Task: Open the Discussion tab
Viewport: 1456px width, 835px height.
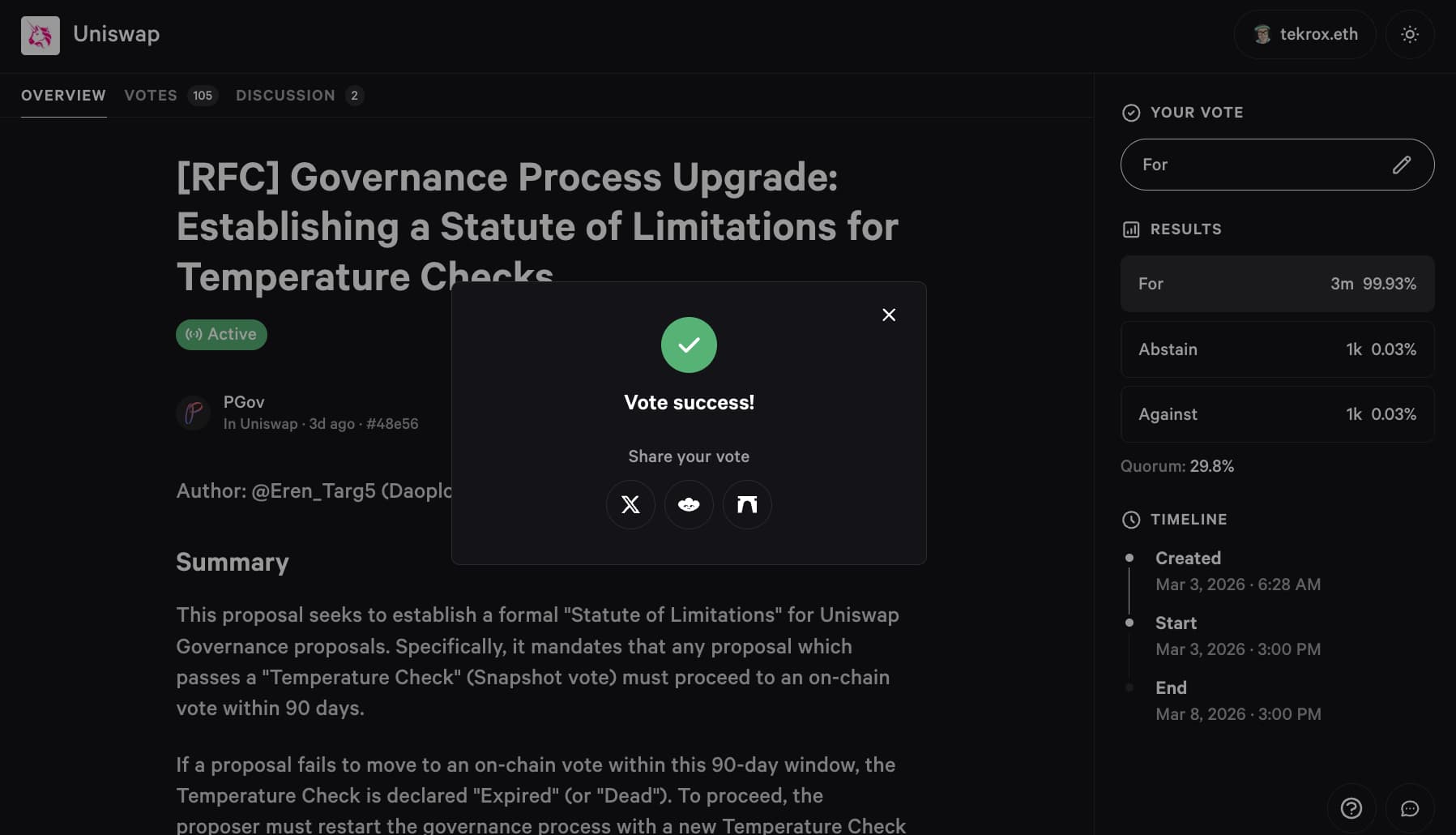Action: (x=285, y=96)
